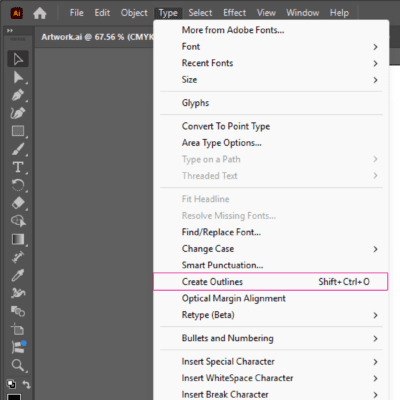Select the Direct Selection tool
Viewport: 400px width, 400px height.
[18, 77]
